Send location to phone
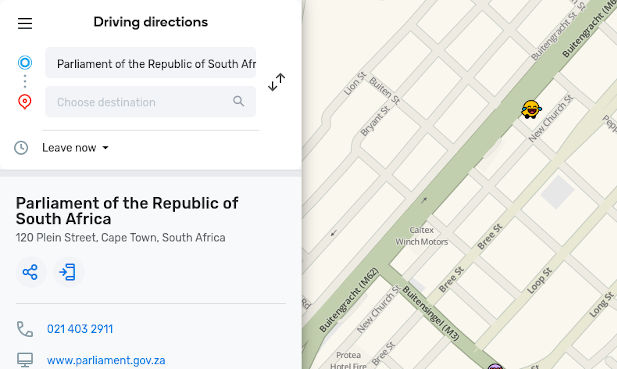 pyautogui.click(x=68, y=272)
